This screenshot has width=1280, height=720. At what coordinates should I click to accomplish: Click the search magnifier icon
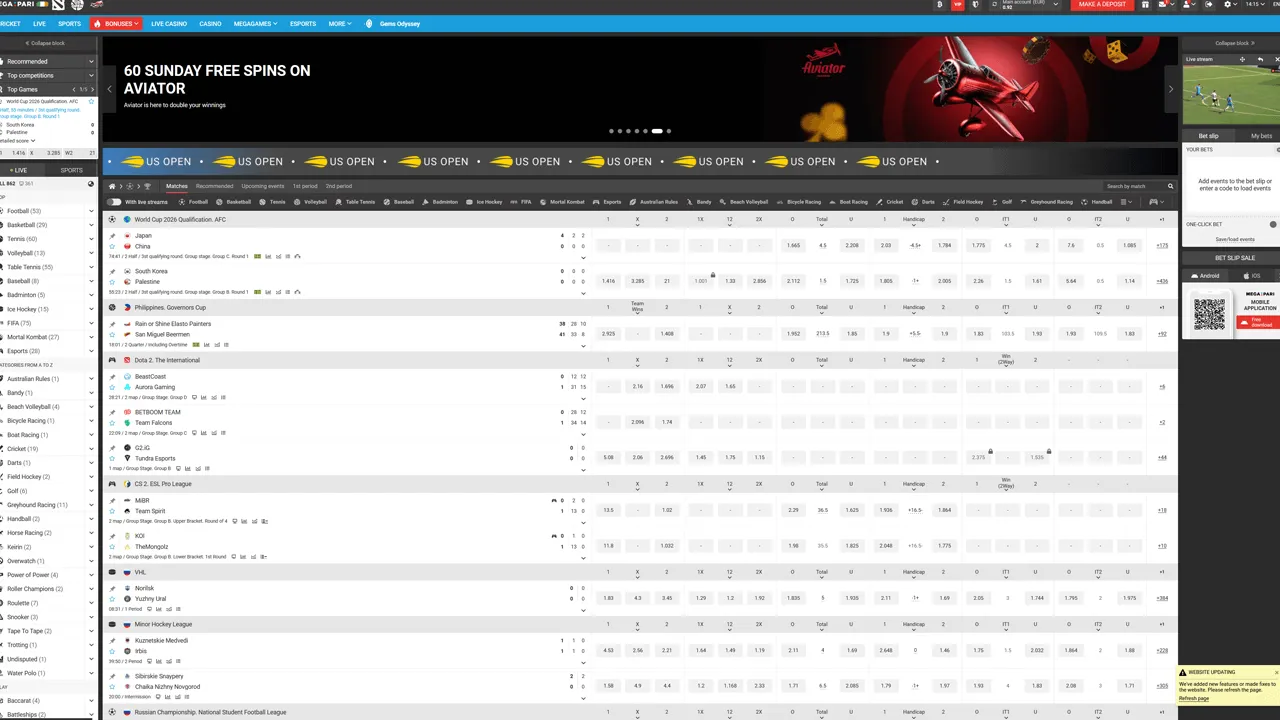pos(1171,186)
